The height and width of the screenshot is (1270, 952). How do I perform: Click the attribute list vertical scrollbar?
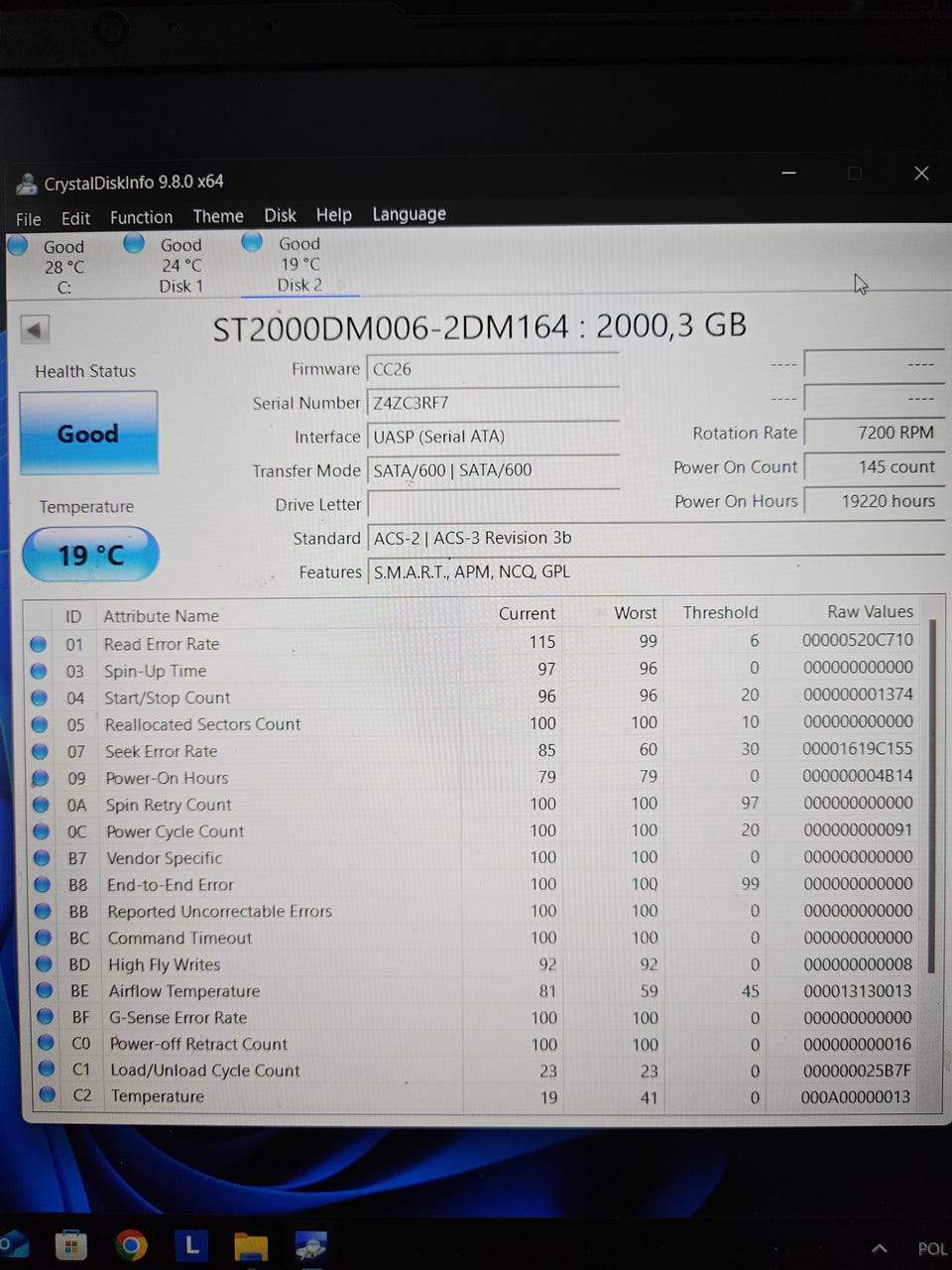click(x=931, y=794)
